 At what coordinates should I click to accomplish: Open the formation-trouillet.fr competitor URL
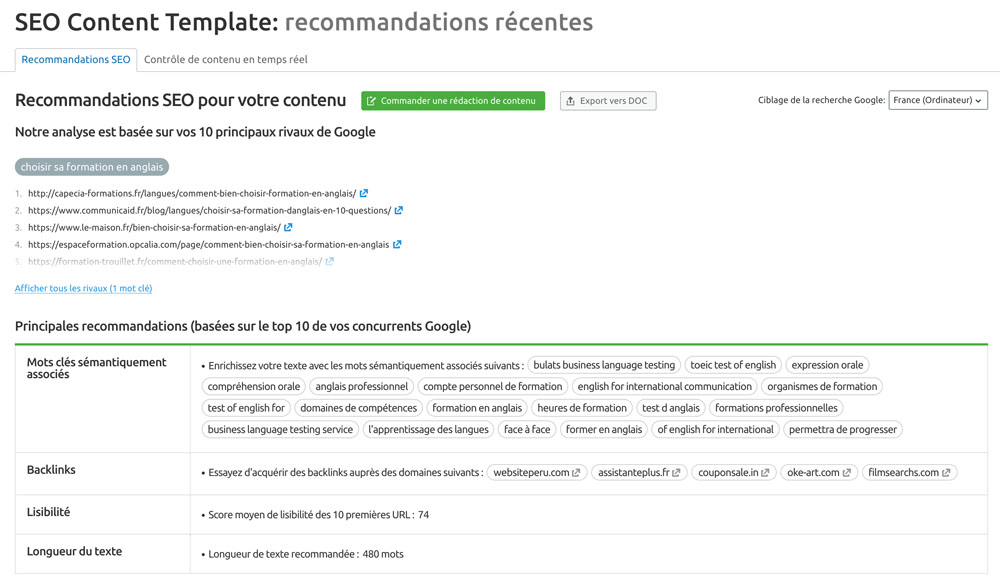pos(175,262)
